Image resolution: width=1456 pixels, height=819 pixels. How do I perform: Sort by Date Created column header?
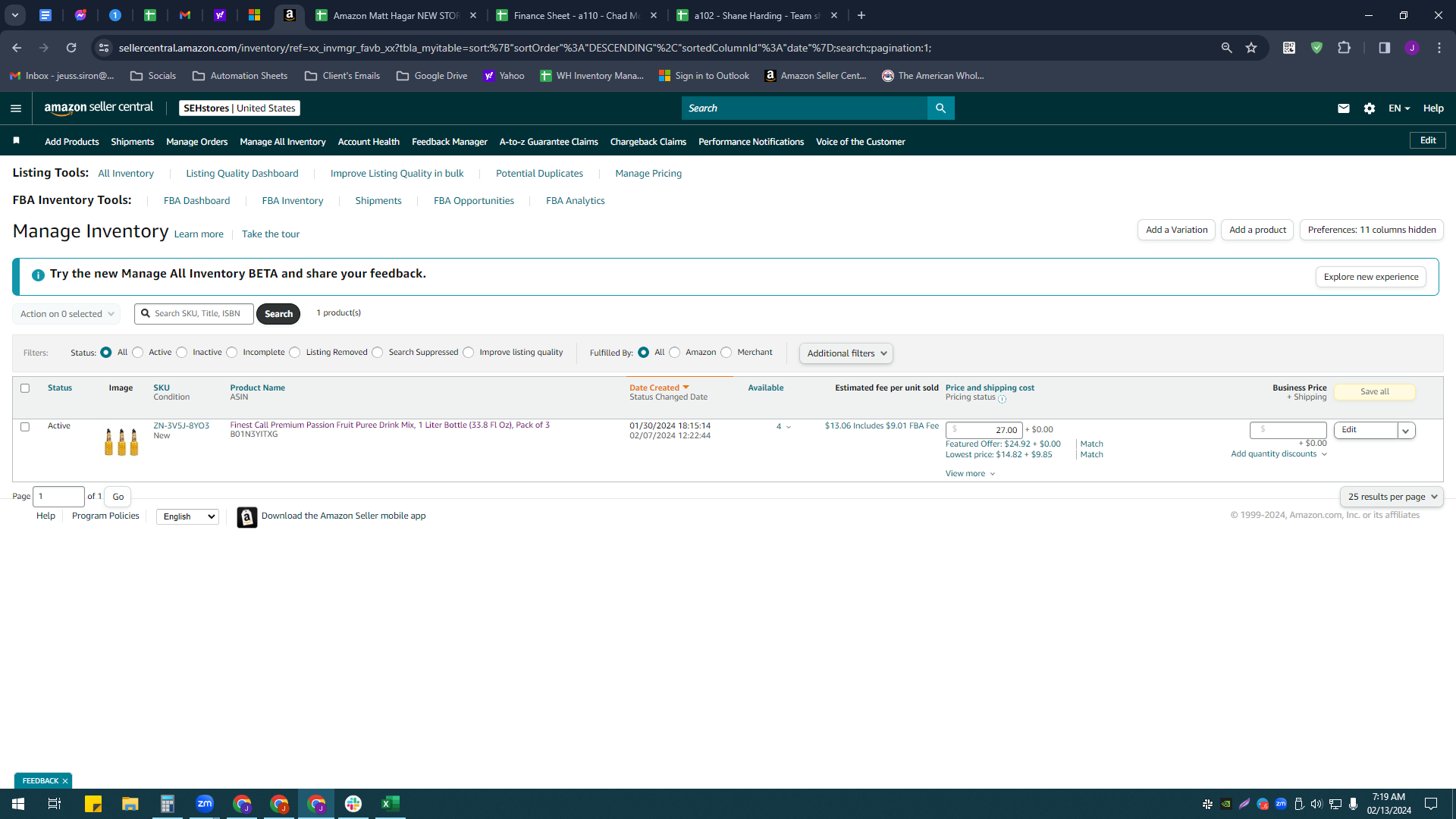pos(658,388)
